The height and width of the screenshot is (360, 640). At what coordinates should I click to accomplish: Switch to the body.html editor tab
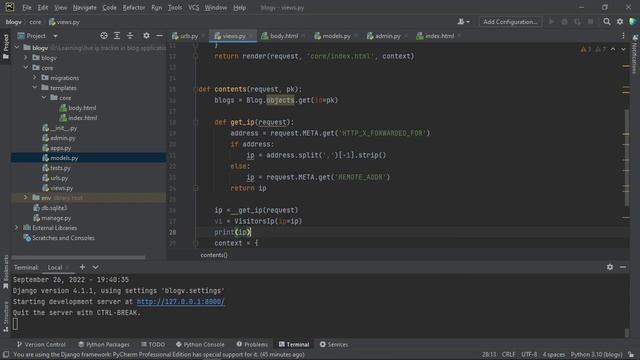[x=283, y=36]
